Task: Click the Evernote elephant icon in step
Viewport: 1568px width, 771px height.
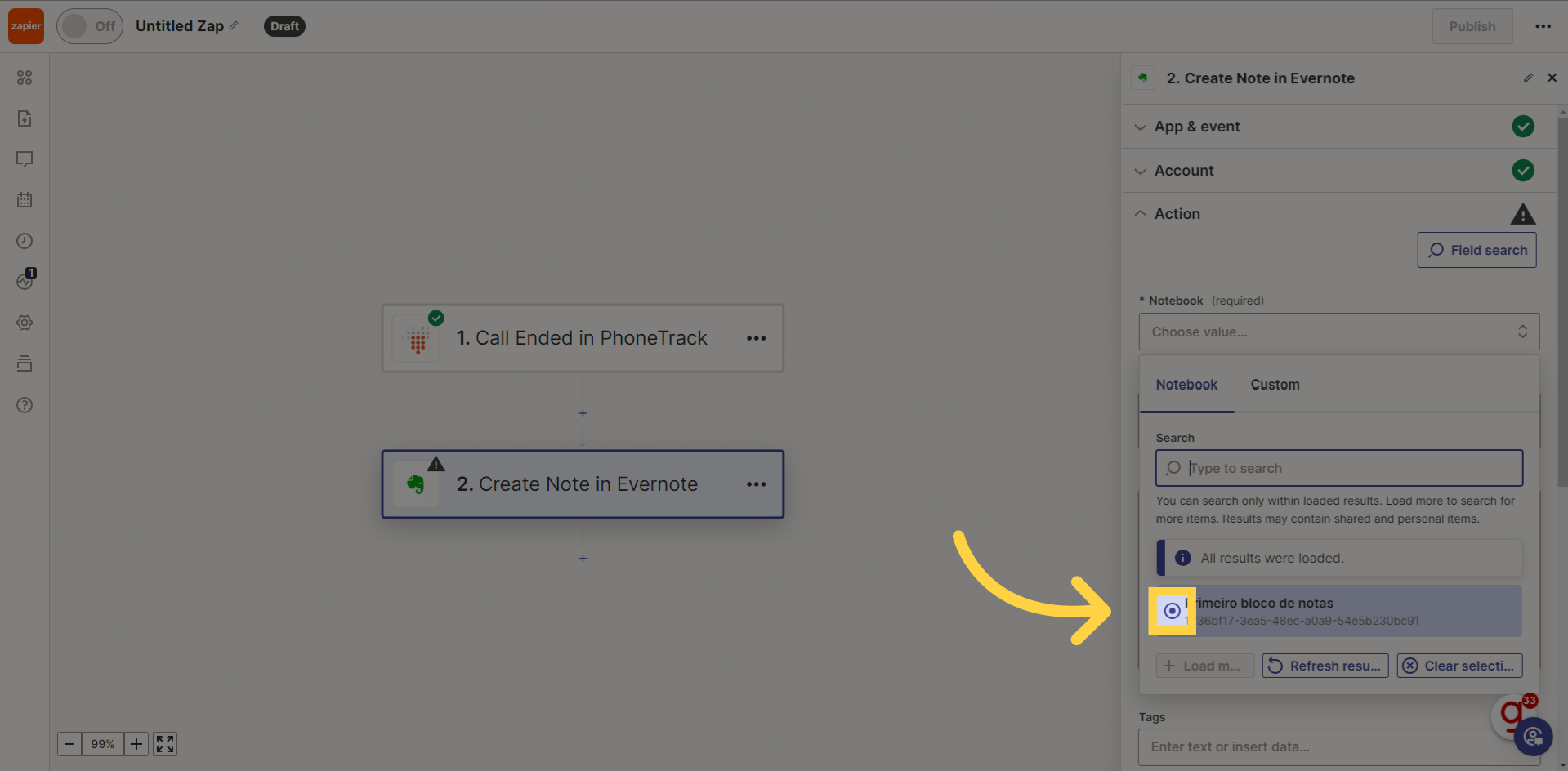Action: click(416, 484)
